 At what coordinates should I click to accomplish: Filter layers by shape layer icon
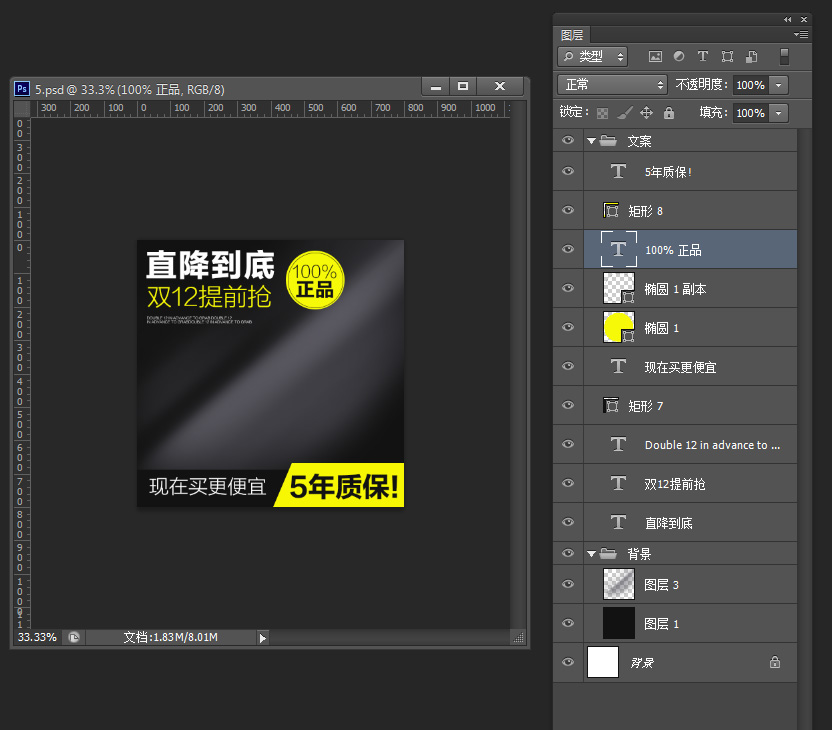(727, 56)
